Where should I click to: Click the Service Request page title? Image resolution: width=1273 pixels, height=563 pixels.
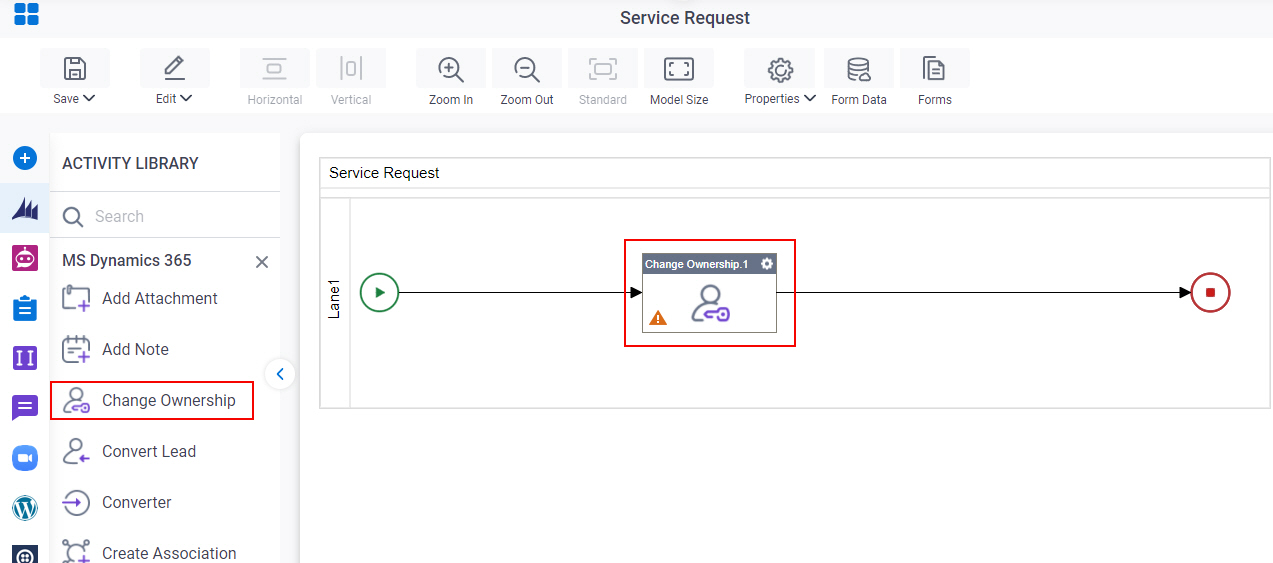[x=685, y=18]
